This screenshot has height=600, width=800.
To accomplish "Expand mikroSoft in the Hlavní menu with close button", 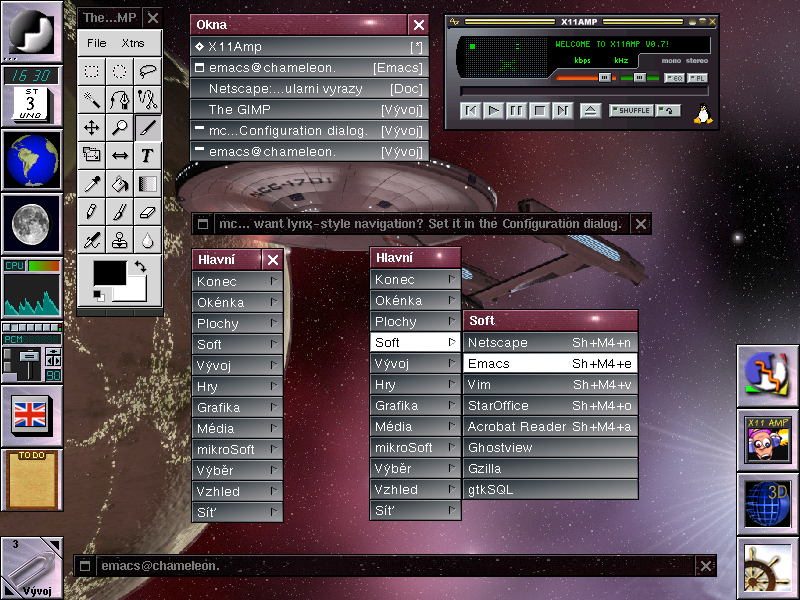I will (237, 449).
